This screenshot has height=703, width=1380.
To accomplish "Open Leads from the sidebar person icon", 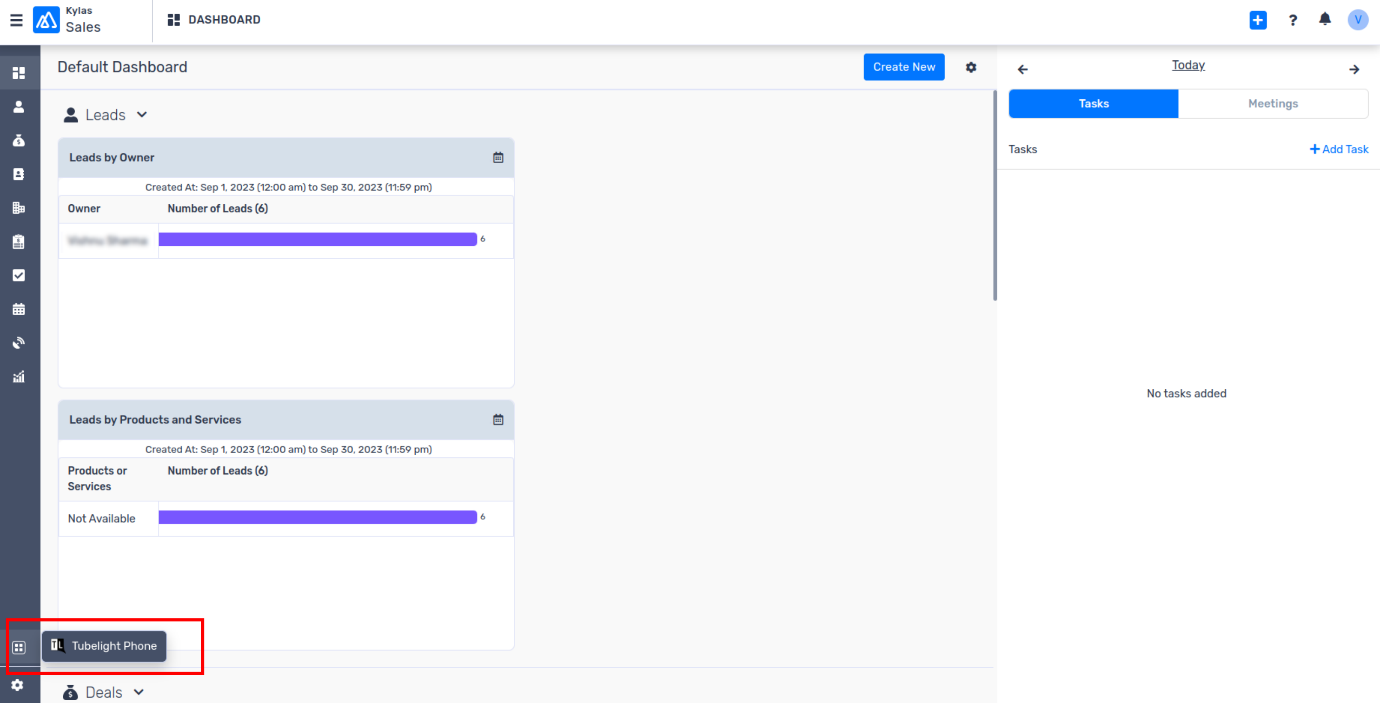I will pos(18,106).
